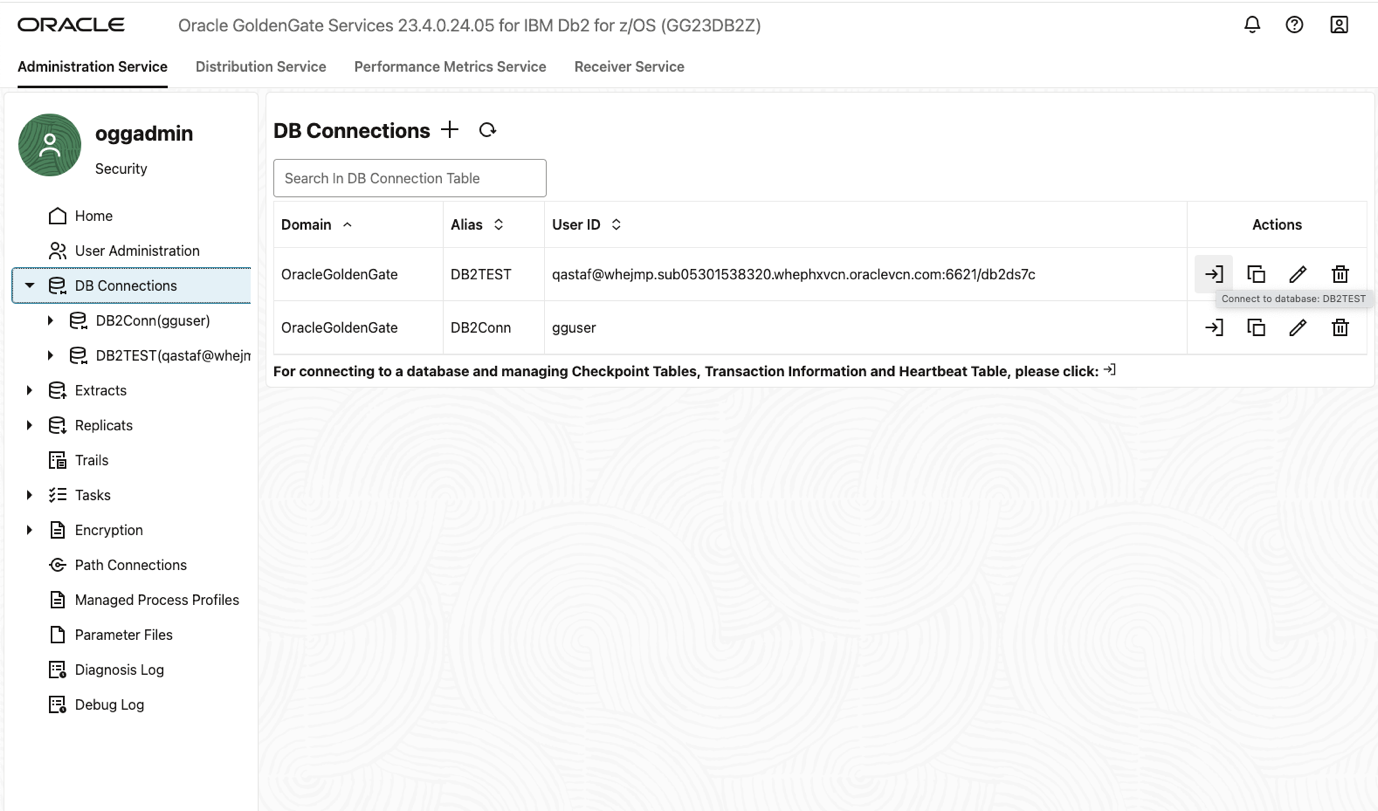Refresh the DB Connections table
1378x811 pixels.
487,130
